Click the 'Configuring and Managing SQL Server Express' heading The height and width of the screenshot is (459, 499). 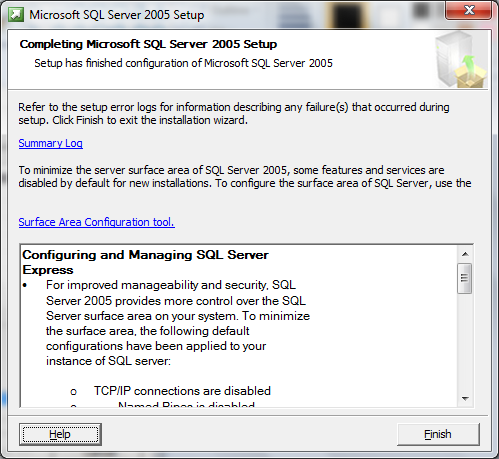pyautogui.click(x=145, y=262)
